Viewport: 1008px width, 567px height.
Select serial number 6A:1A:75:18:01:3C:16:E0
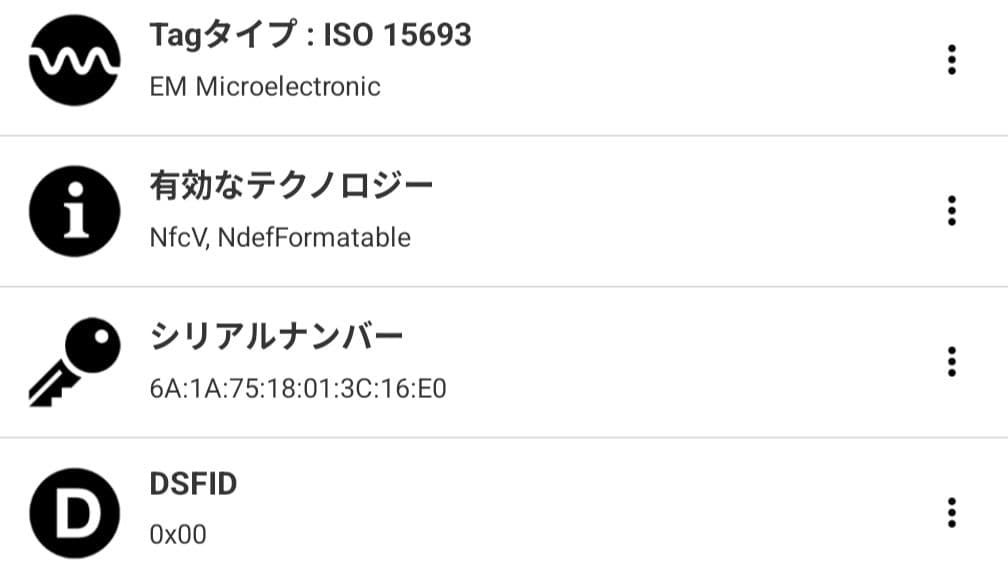coord(298,388)
